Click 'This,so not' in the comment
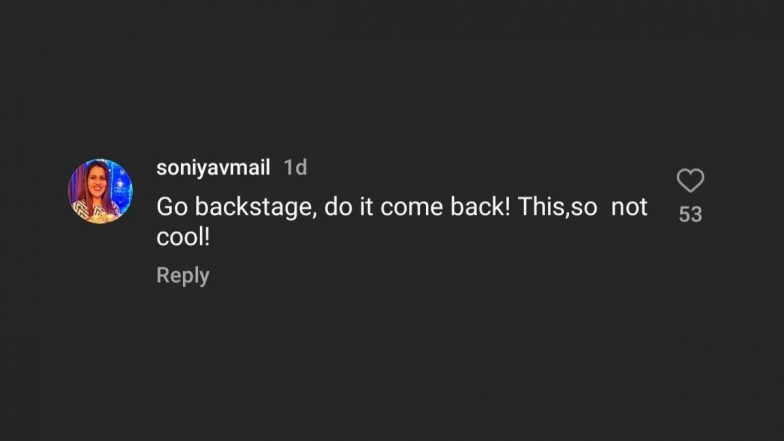Screen dimensions: 784x441 (583, 208)
